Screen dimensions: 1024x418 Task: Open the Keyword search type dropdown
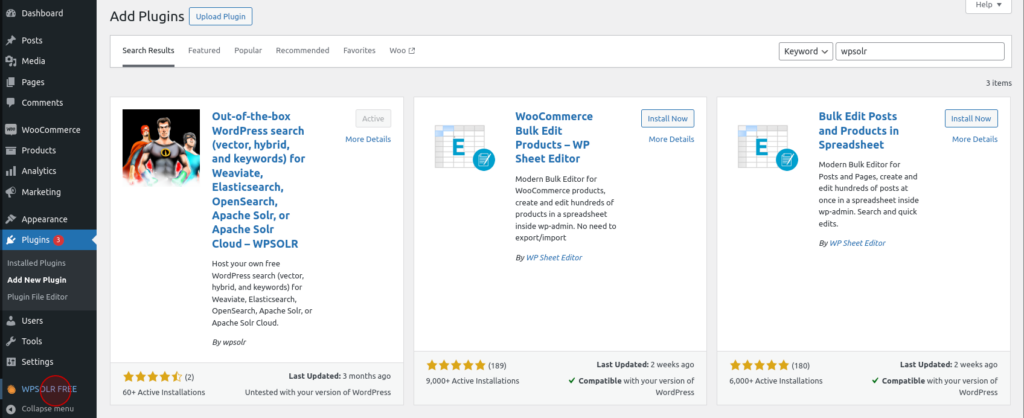pos(805,51)
